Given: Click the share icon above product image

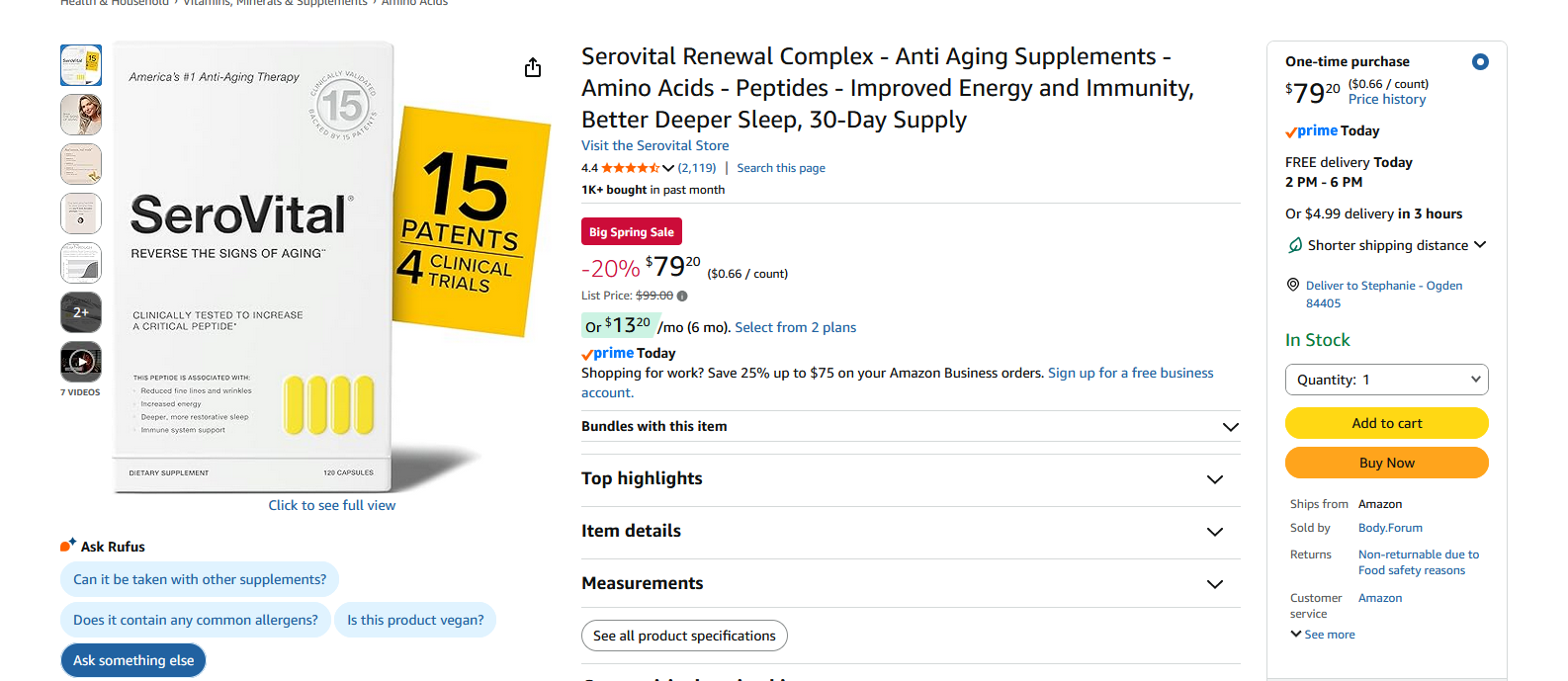Looking at the screenshot, I should point(533,67).
